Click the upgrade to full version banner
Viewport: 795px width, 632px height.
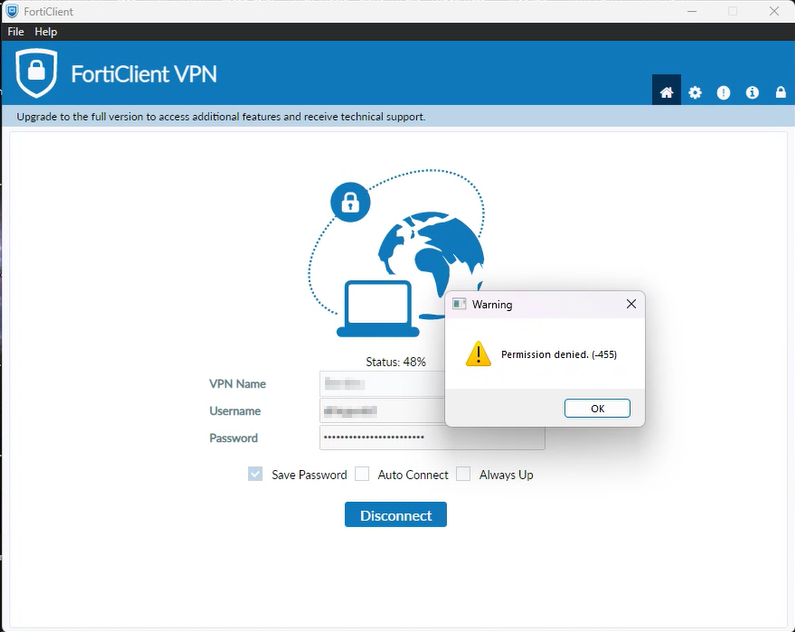221,117
